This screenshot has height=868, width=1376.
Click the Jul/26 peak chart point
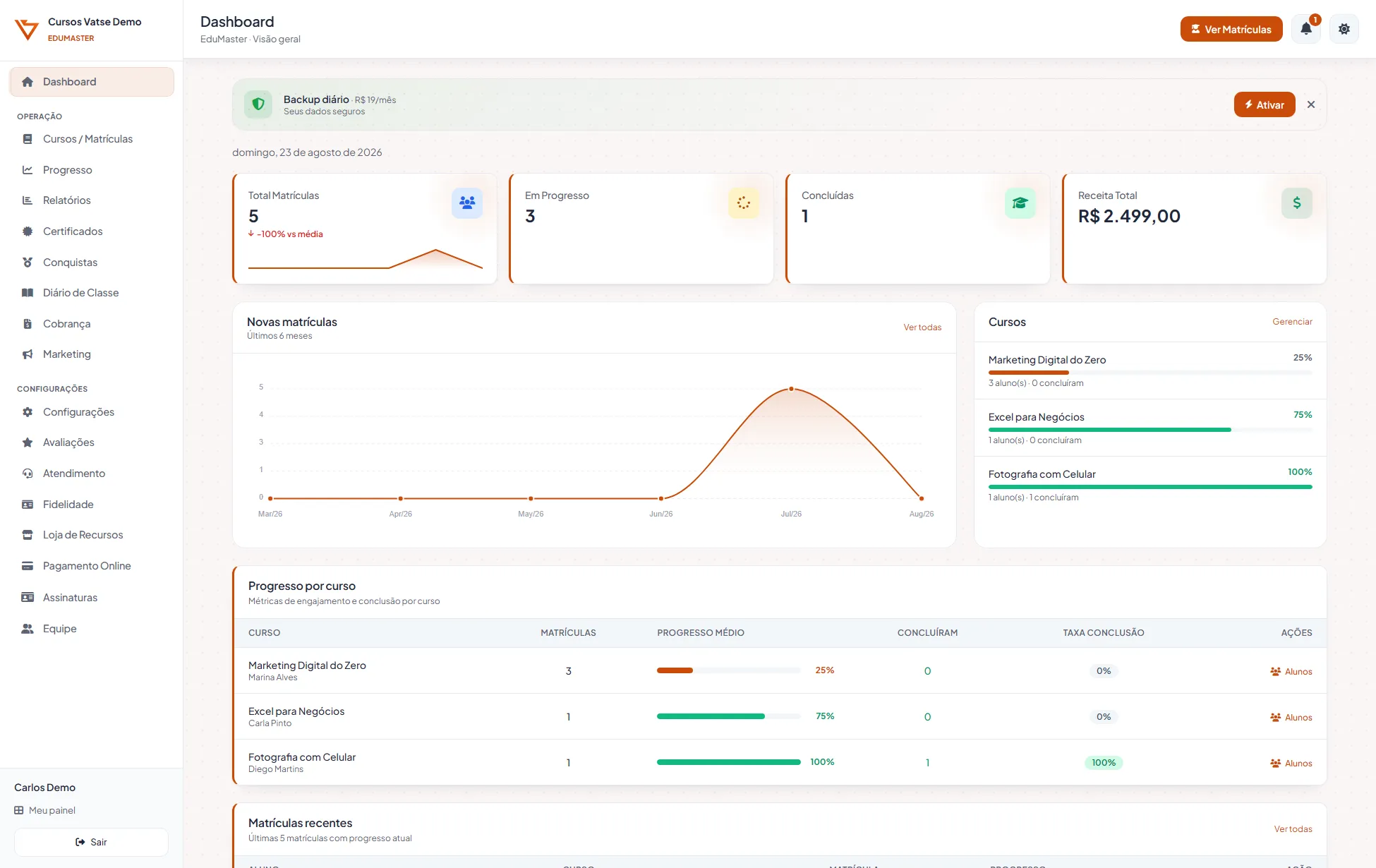791,389
